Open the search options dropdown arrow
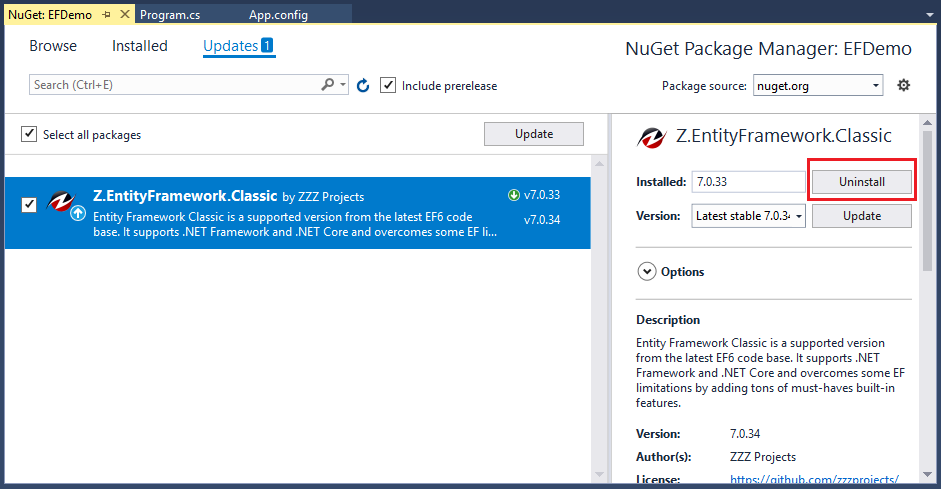The height and width of the screenshot is (489, 941). pyautogui.click(x=343, y=85)
